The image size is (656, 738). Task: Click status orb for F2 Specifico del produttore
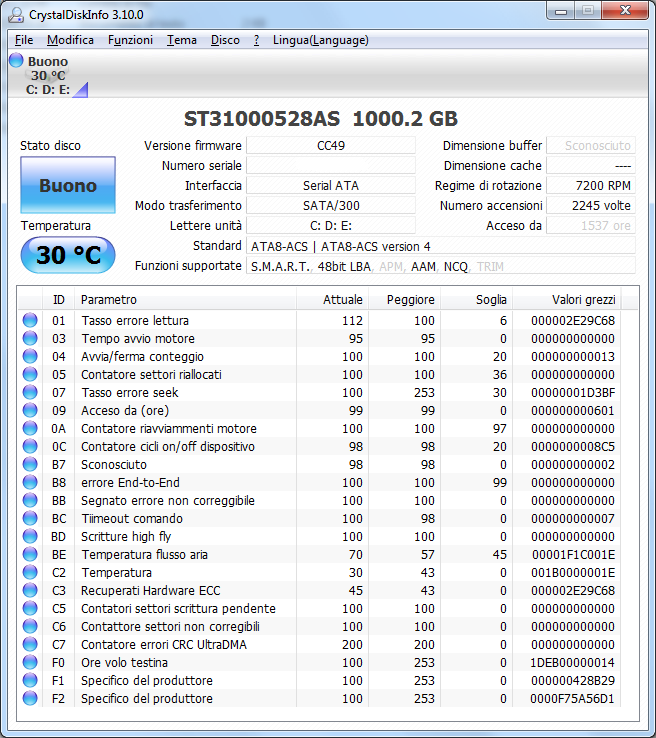[30, 698]
